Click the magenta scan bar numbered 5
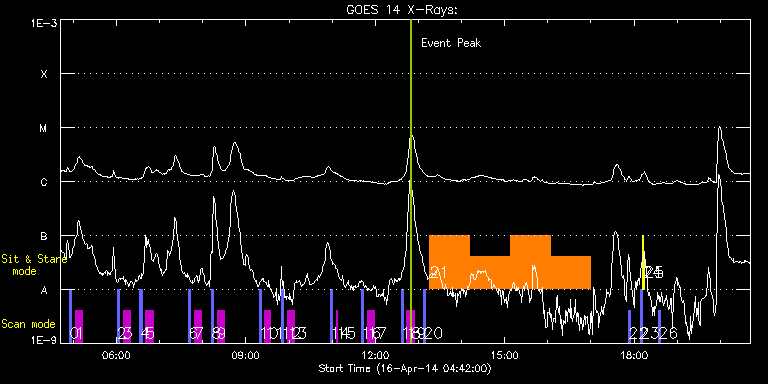The image size is (768, 384). tap(149, 326)
